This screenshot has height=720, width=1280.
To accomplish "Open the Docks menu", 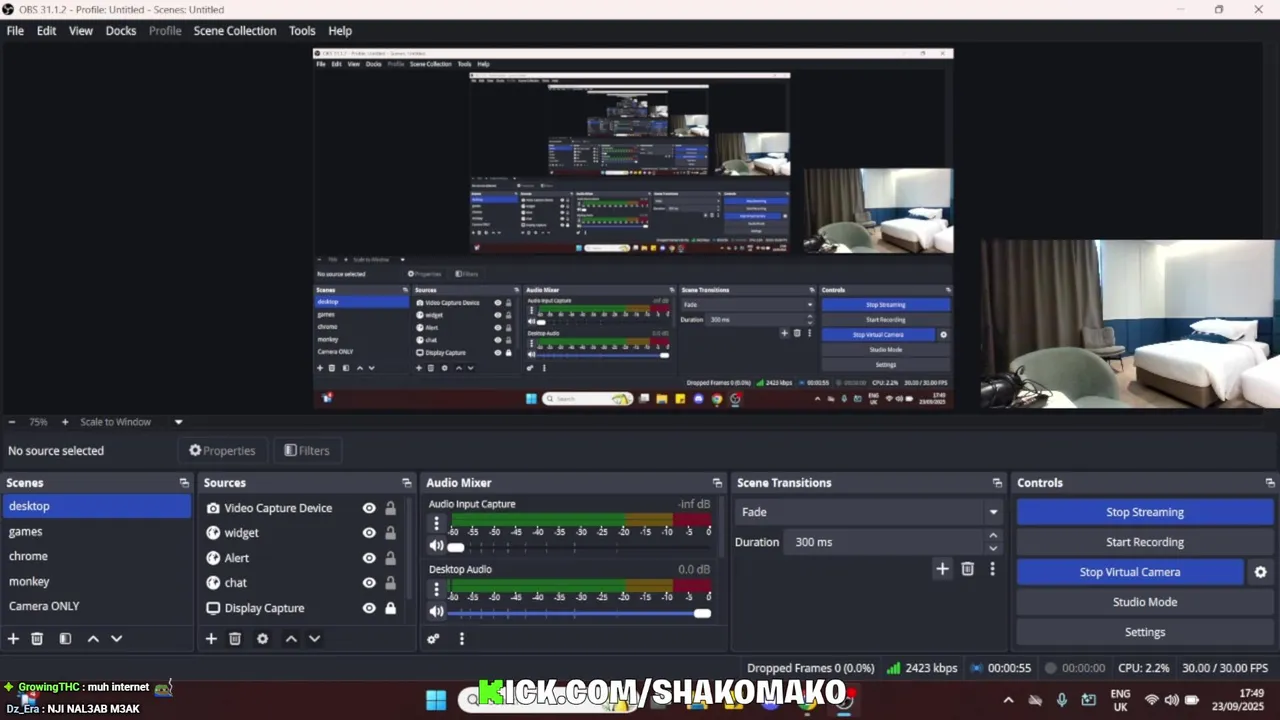I will 121,31.
